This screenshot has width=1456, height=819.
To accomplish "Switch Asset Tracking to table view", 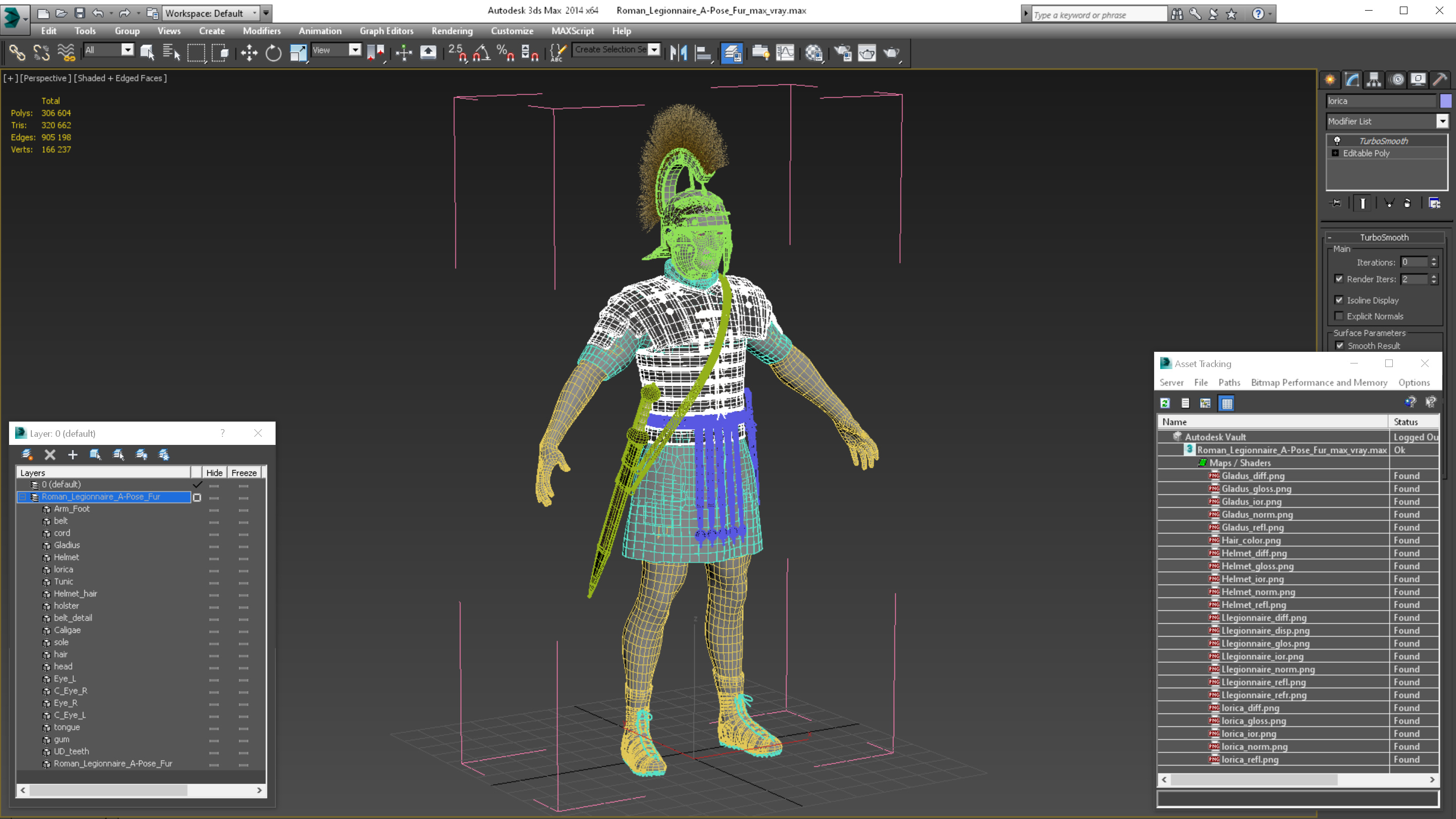I will [x=1227, y=403].
